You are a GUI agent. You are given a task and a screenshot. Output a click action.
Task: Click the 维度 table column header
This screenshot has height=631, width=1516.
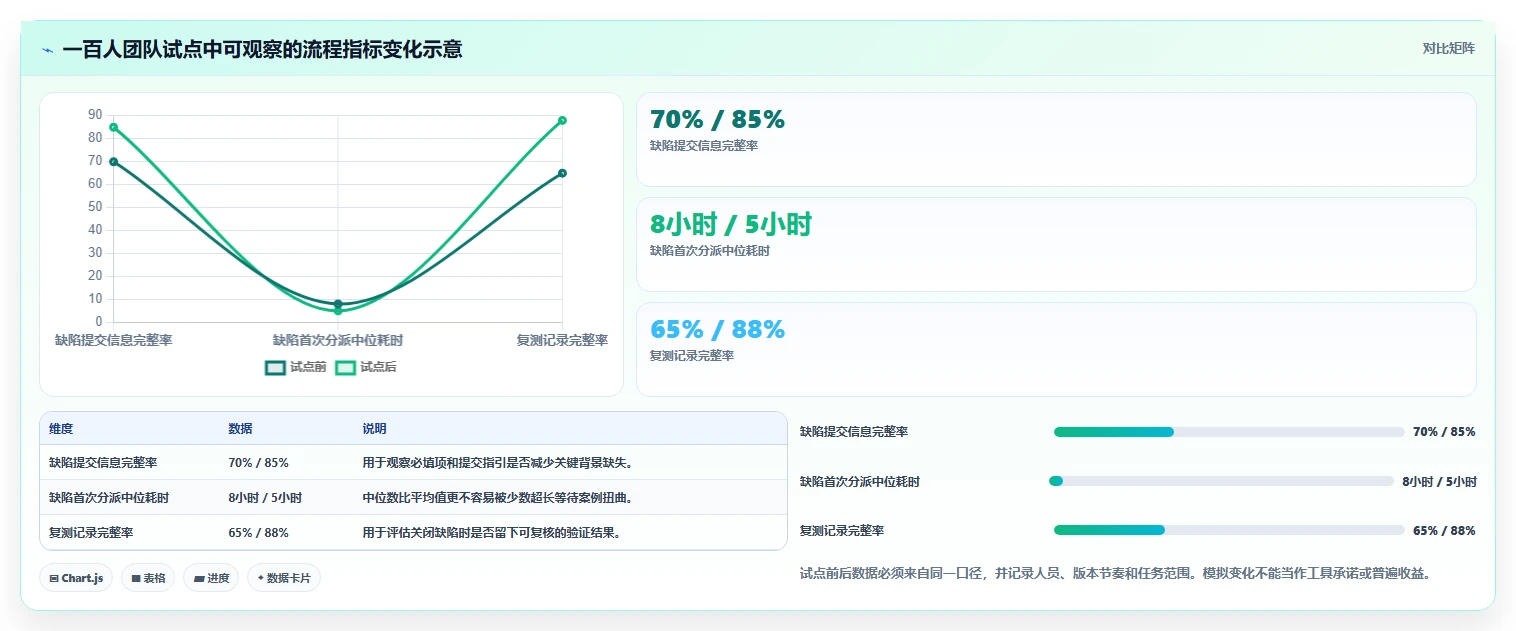pos(61,429)
